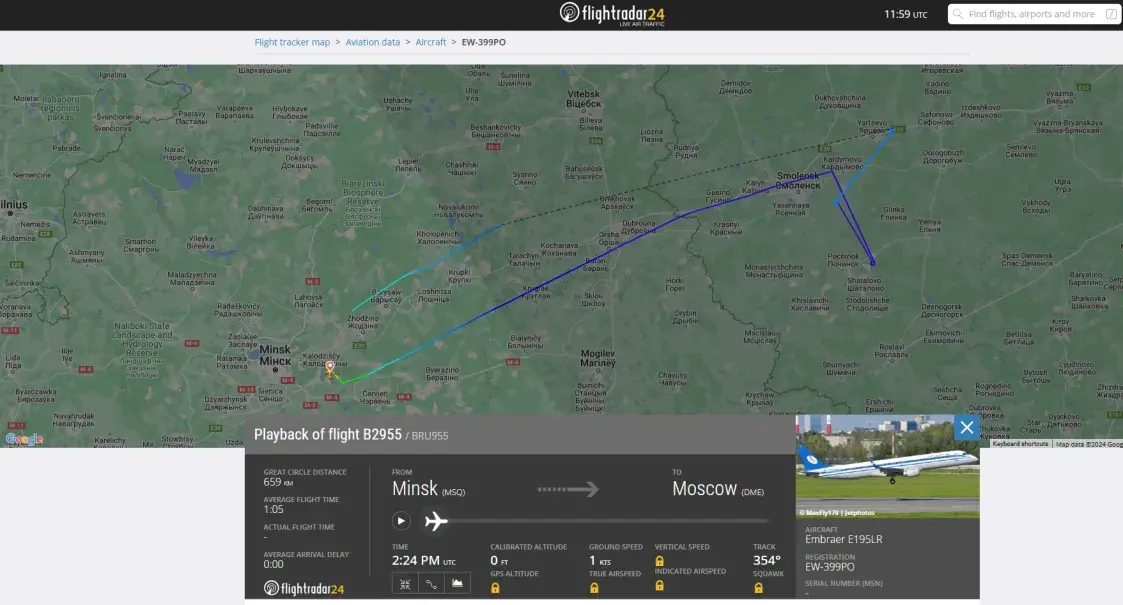The image size is (1123, 605).
Task: Close the flight playback panel
Action: [x=966, y=428]
